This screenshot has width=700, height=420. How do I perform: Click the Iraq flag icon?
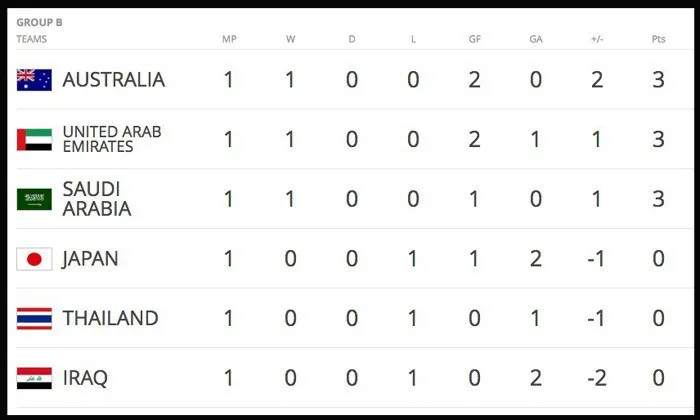[34, 379]
